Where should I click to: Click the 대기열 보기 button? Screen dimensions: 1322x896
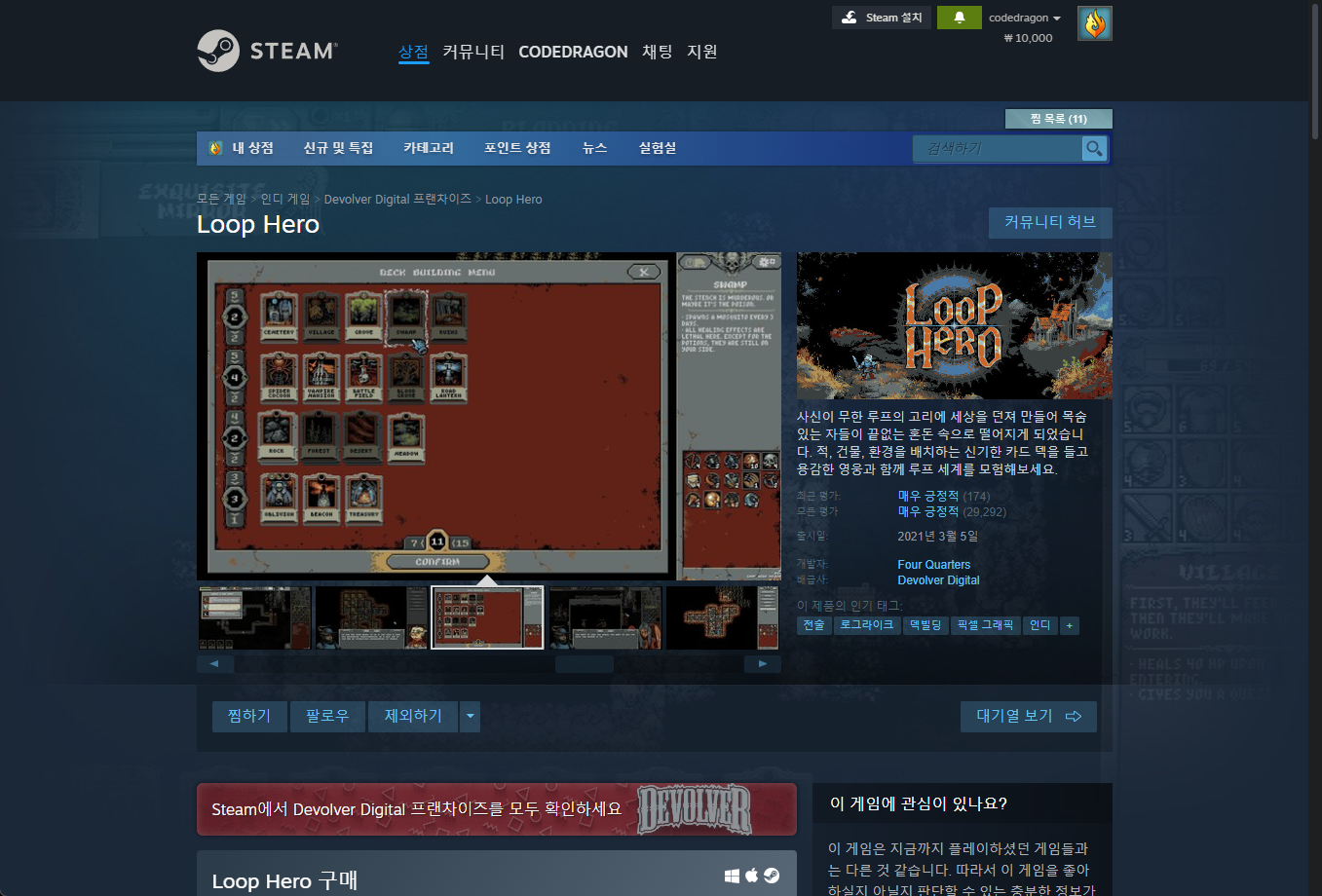click(1028, 716)
